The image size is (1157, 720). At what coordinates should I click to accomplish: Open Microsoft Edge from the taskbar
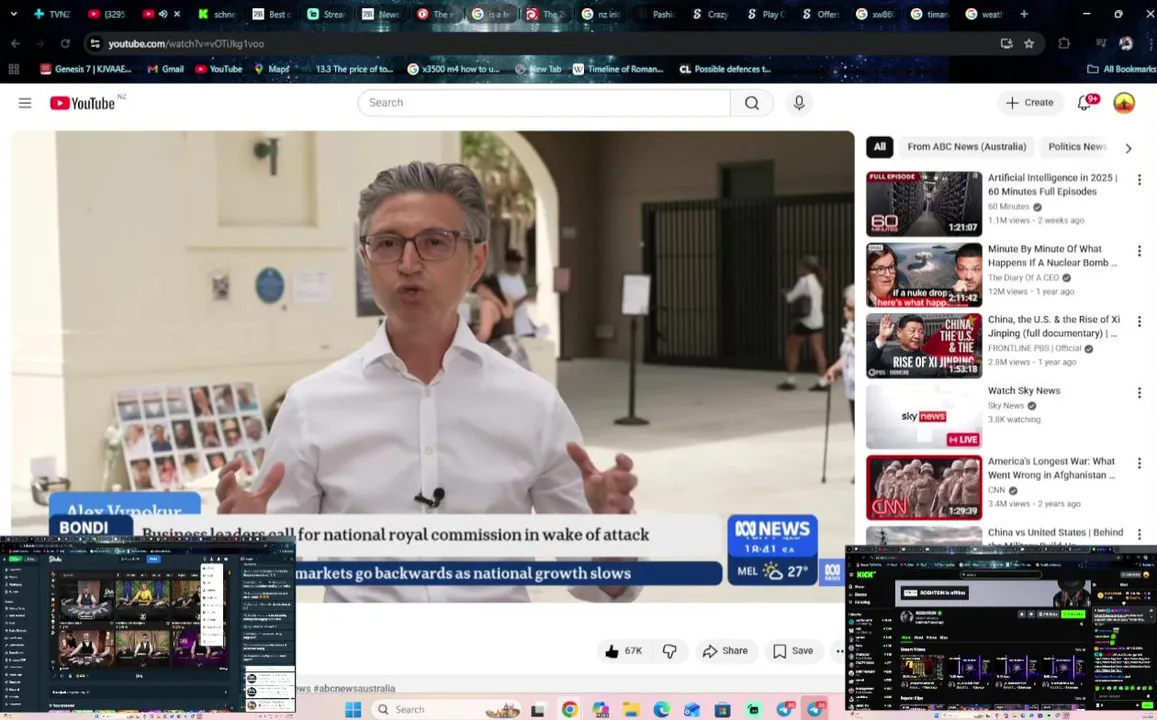click(x=661, y=710)
